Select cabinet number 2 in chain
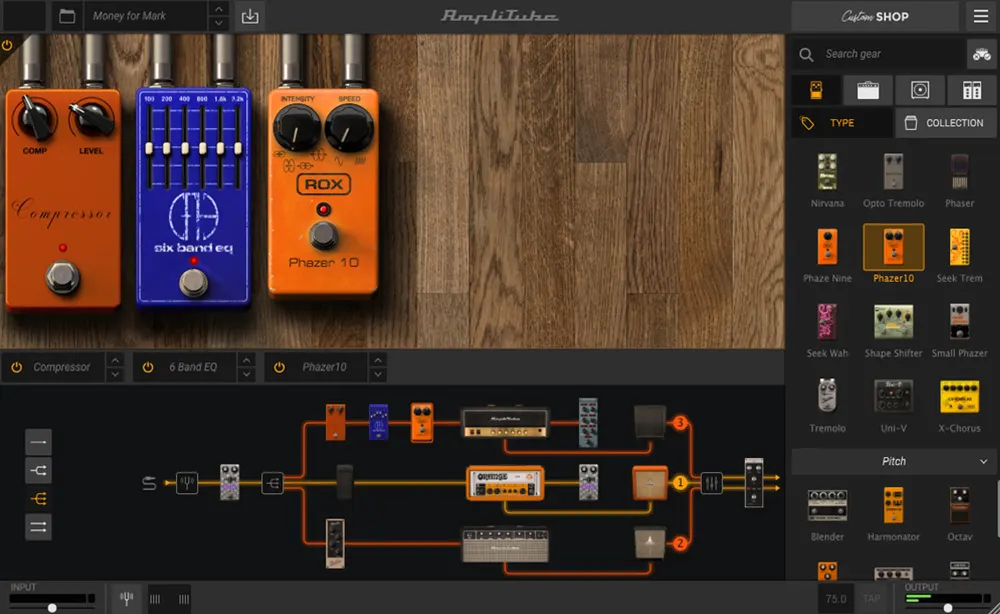 650,543
